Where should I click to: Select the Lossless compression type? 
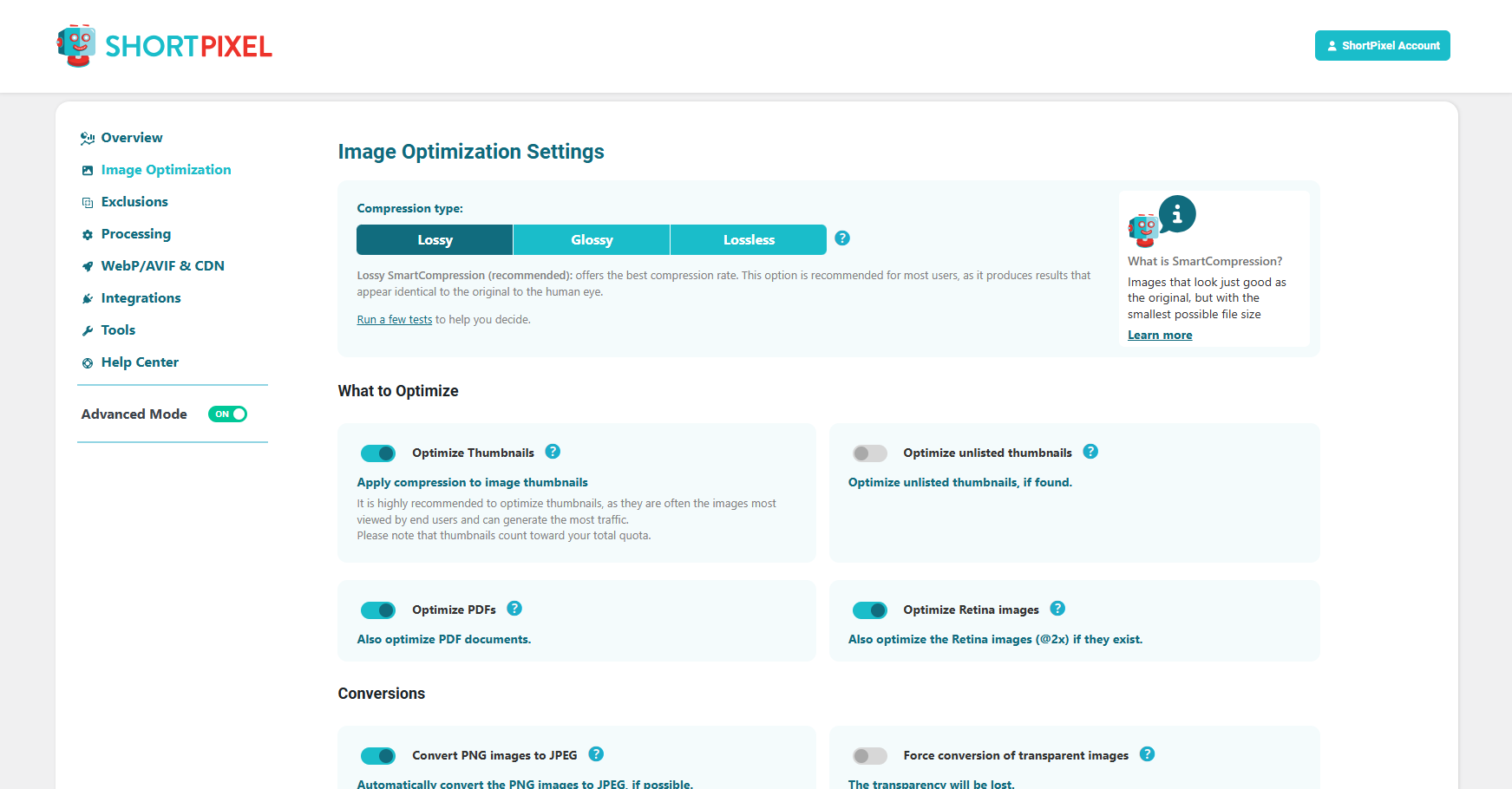[749, 240]
